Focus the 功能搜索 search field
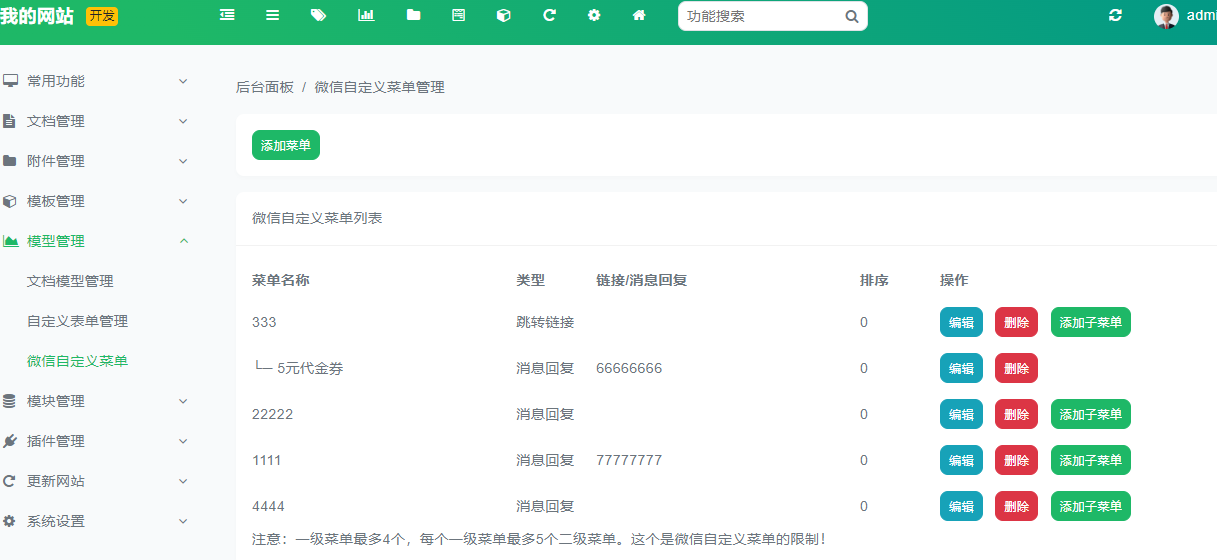The width and height of the screenshot is (1217, 560). pyautogui.click(x=760, y=16)
